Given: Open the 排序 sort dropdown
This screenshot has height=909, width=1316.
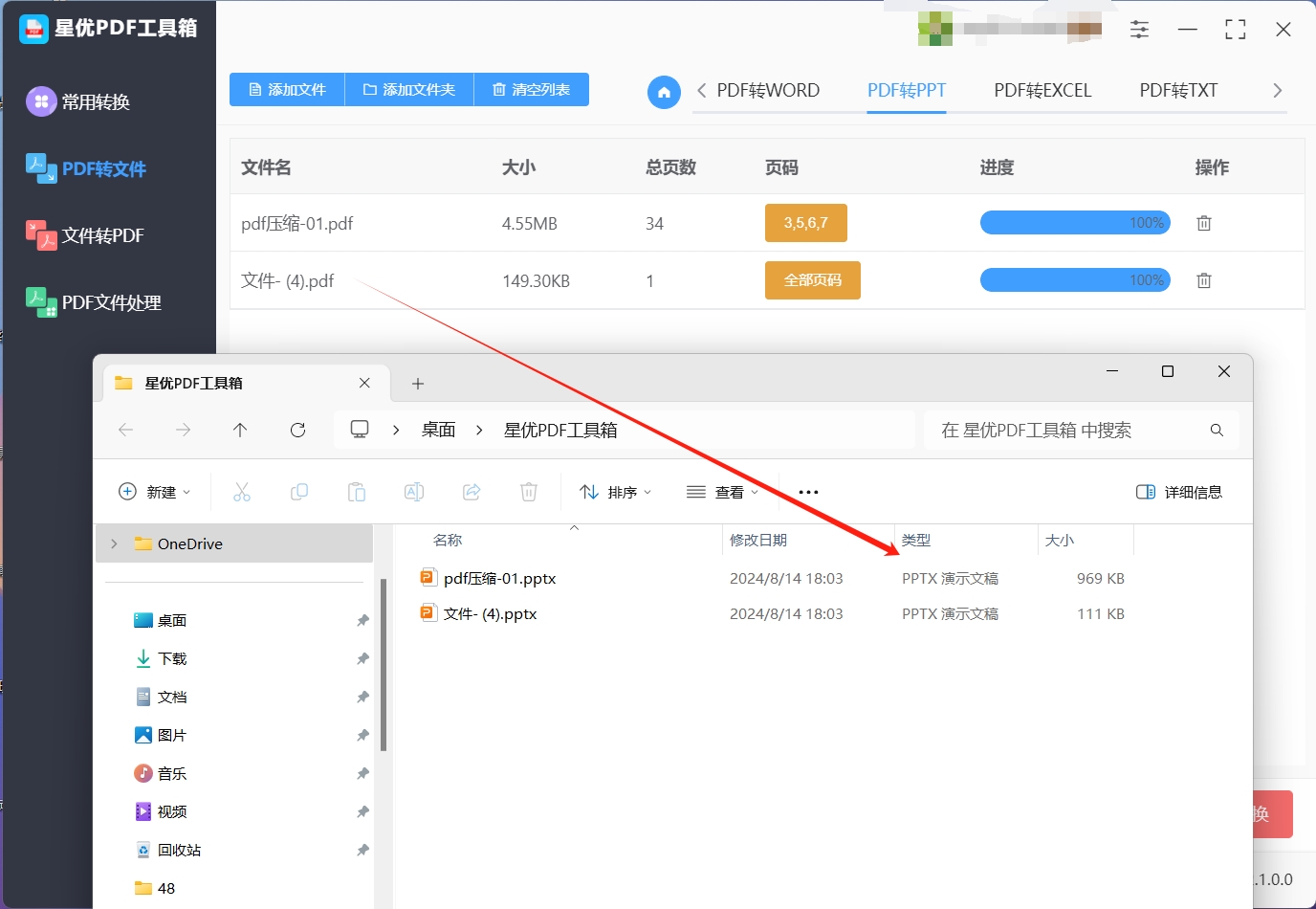Looking at the screenshot, I should 616,492.
